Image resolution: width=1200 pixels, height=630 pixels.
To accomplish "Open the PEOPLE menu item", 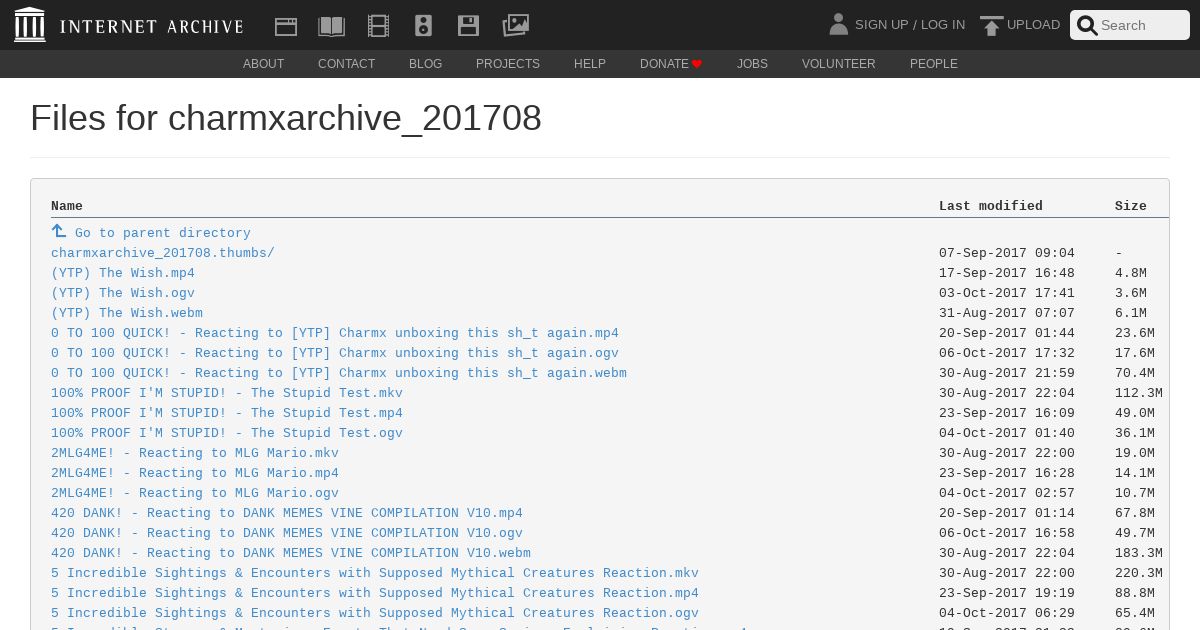I will pos(934,64).
